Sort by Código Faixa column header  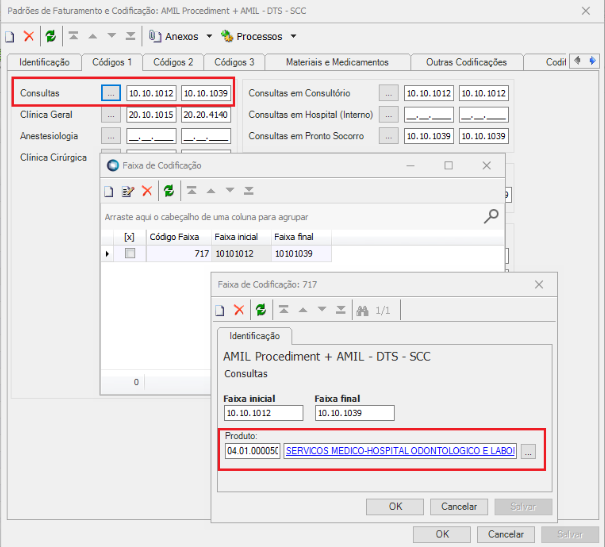(x=179, y=237)
